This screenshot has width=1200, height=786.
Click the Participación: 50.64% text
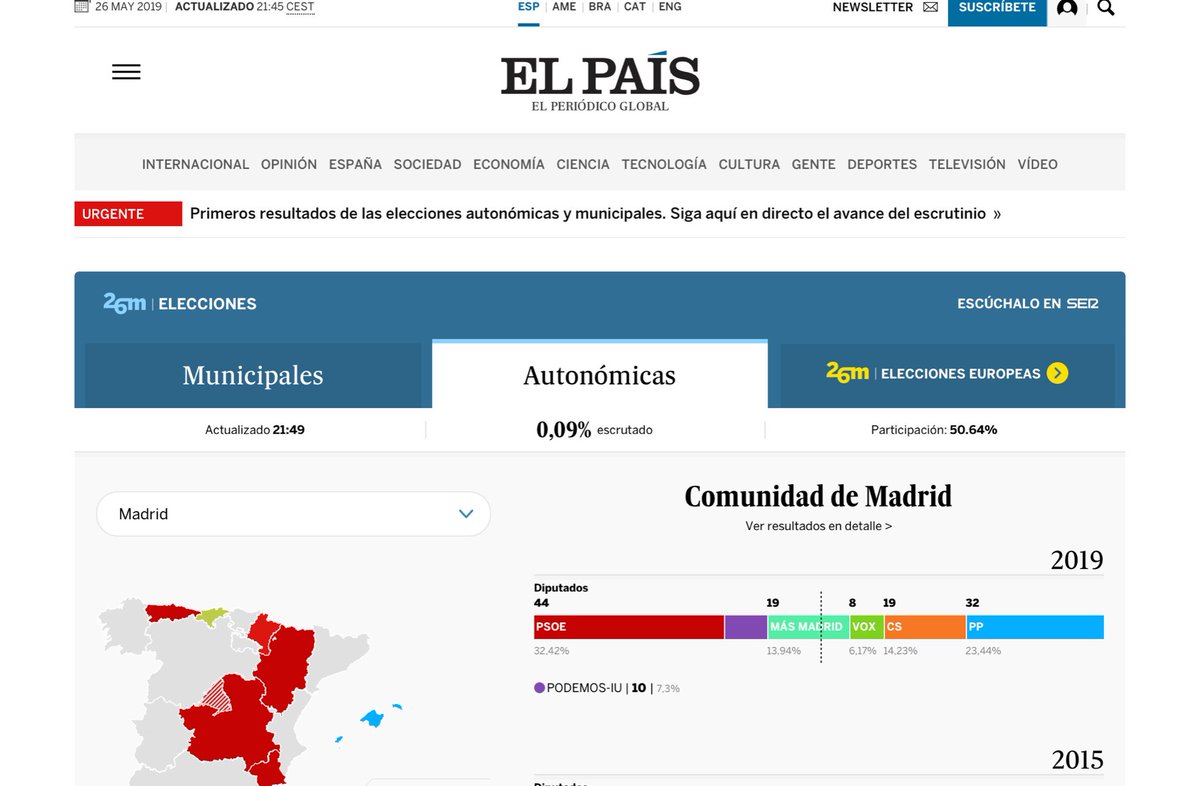934,430
